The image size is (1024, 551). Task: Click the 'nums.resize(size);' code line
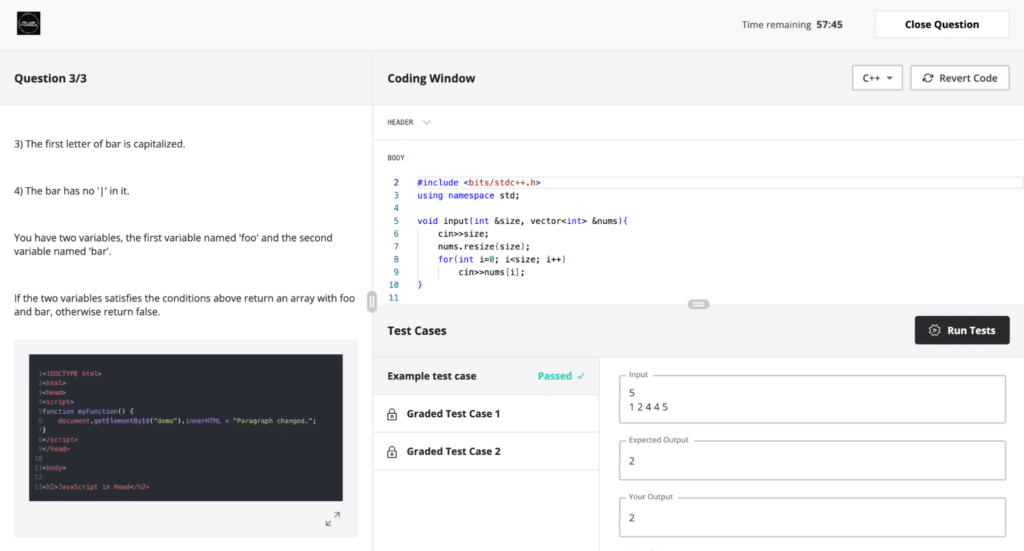point(484,246)
